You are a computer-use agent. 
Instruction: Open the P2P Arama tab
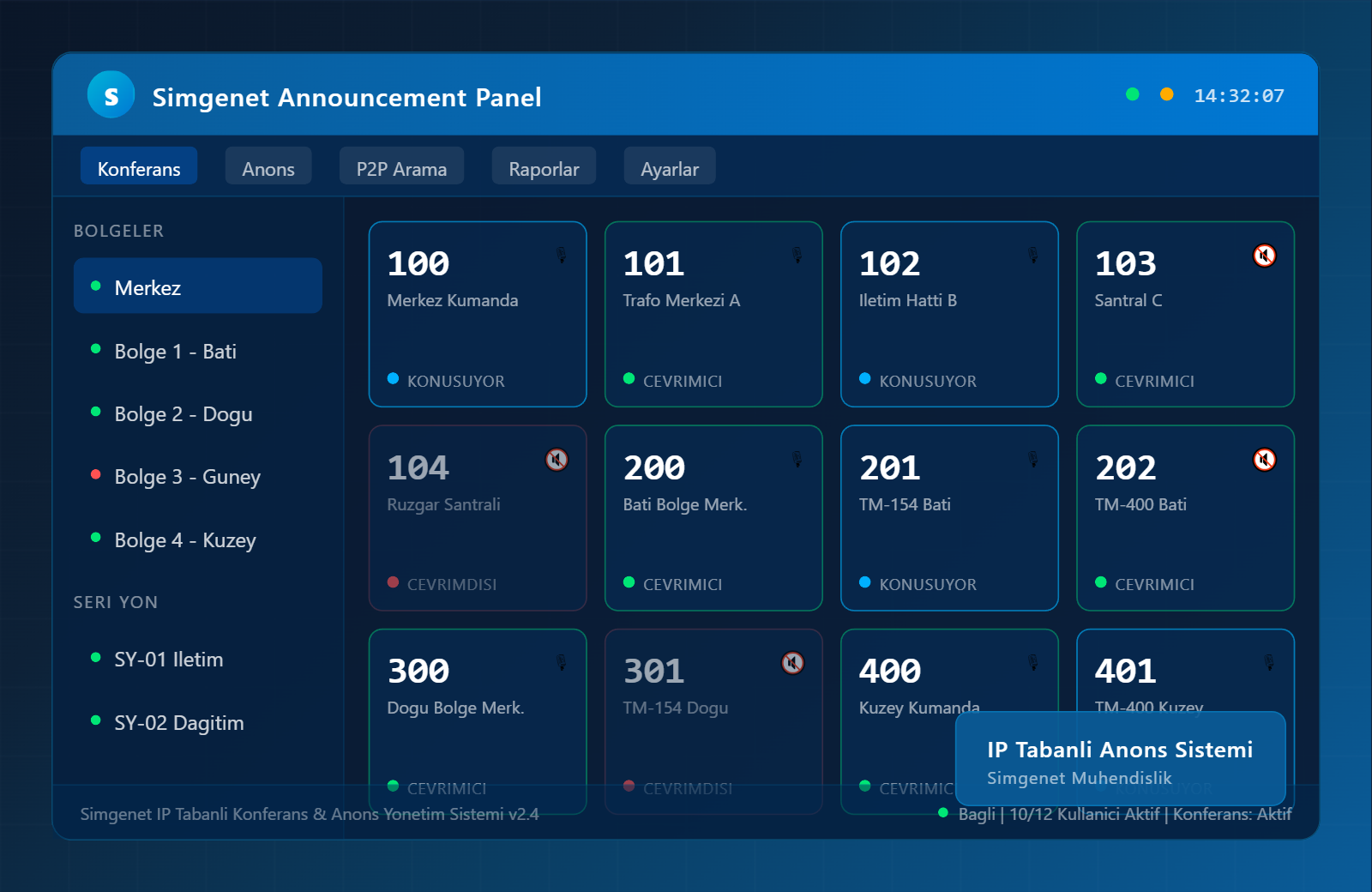pyautogui.click(x=401, y=169)
